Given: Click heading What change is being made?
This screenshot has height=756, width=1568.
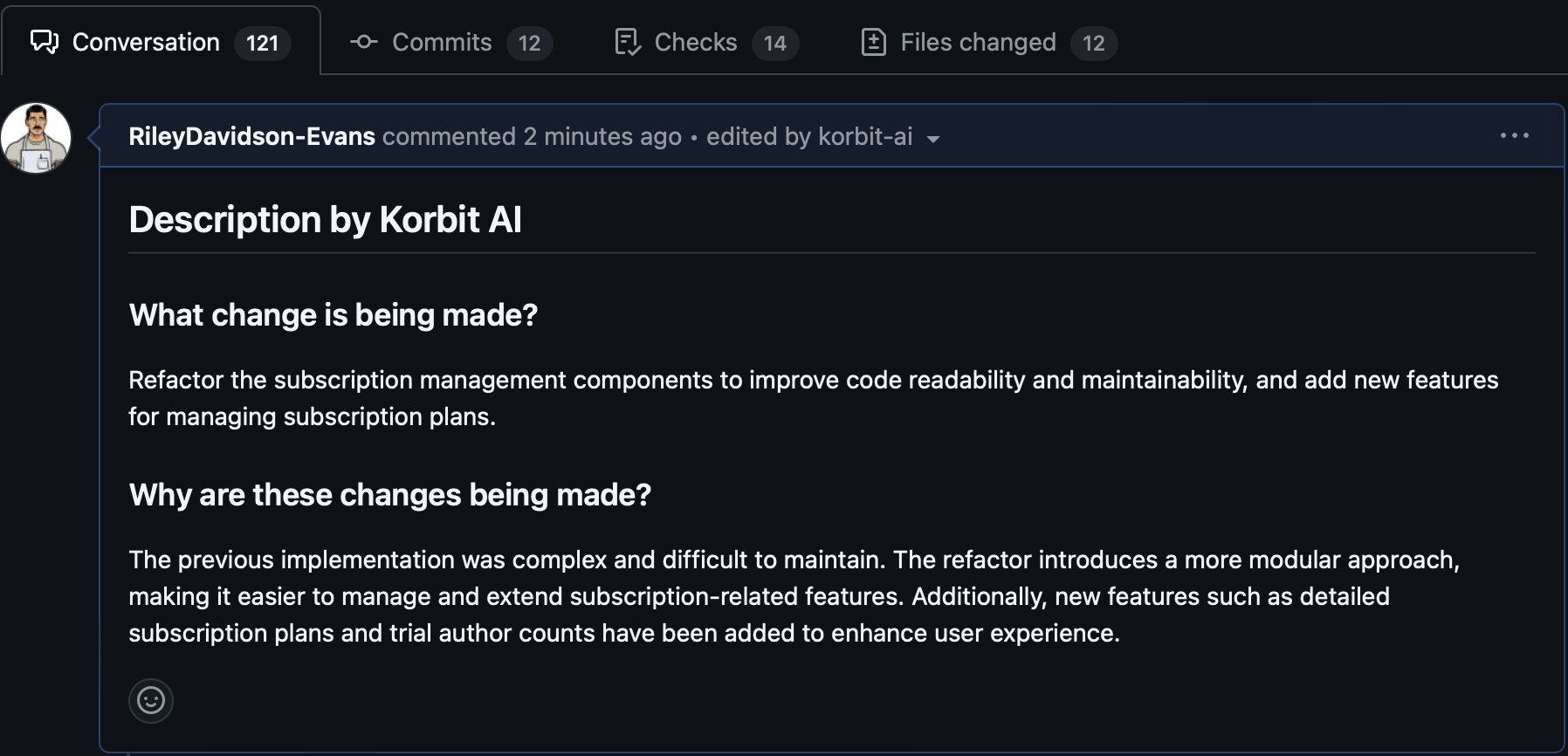Looking at the screenshot, I should point(334,314).
